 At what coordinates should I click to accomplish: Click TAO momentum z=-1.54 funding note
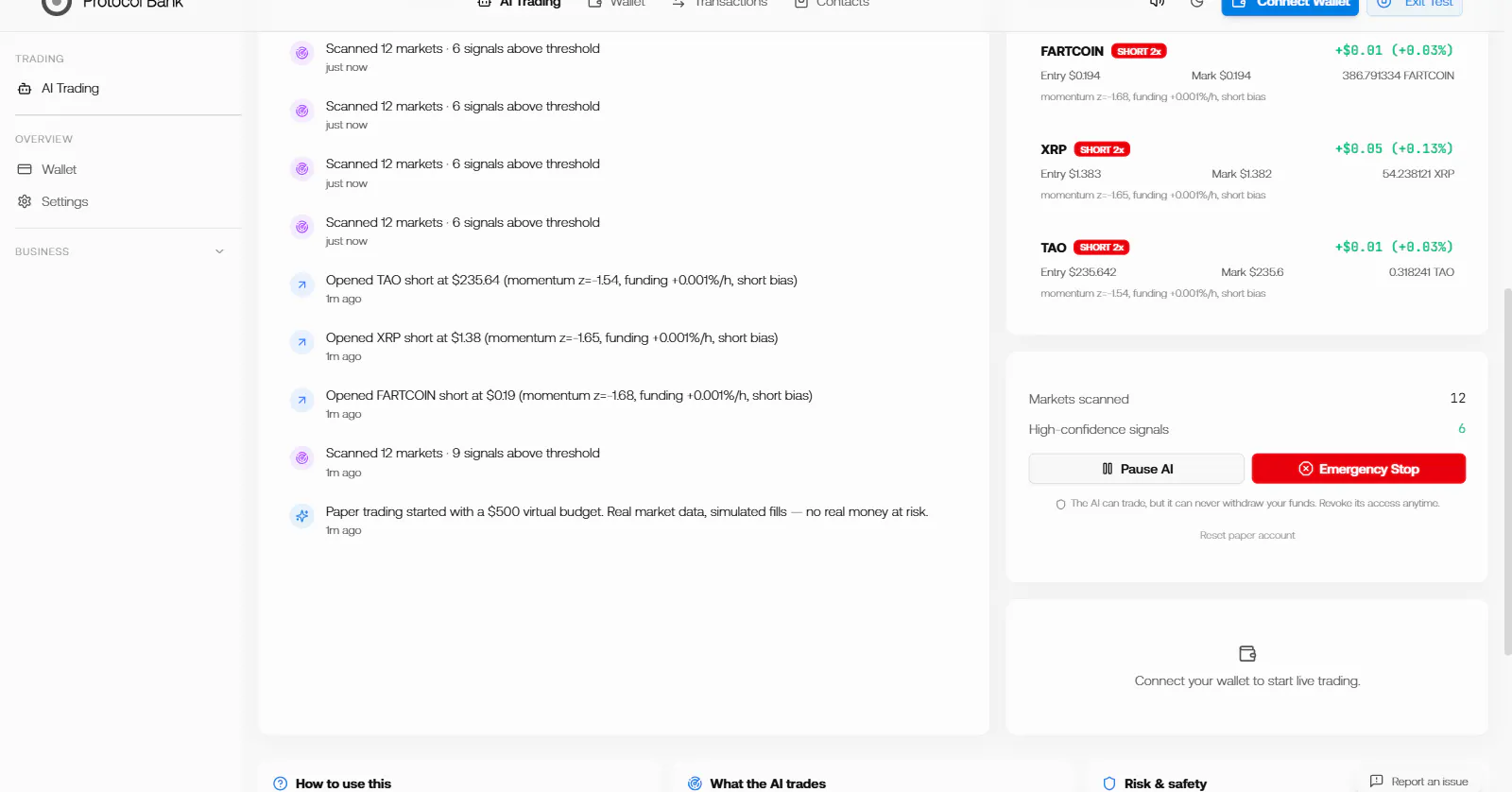coord(1153,293)
